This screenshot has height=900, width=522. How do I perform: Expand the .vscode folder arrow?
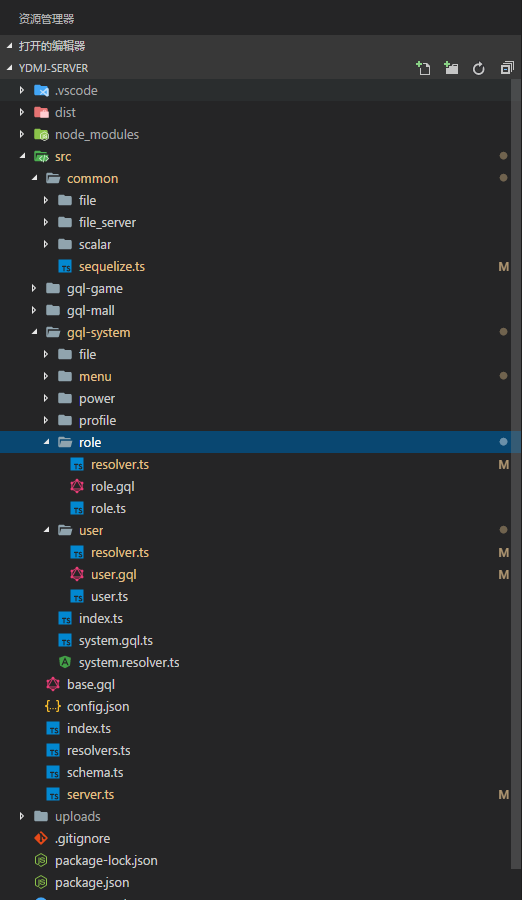(22, 90)
